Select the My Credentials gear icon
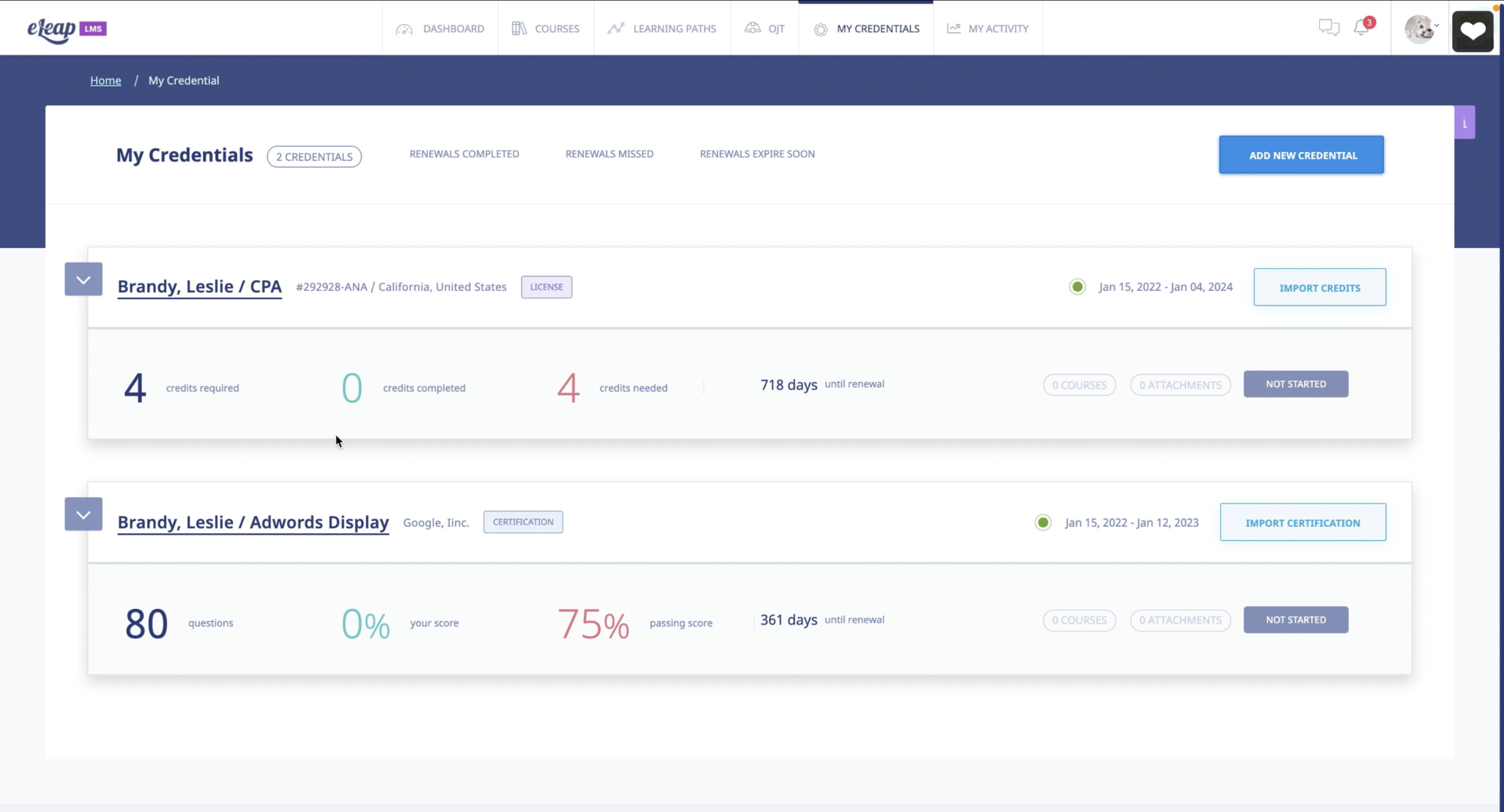This screenshot has height=812, width=1504. point(818,29)
